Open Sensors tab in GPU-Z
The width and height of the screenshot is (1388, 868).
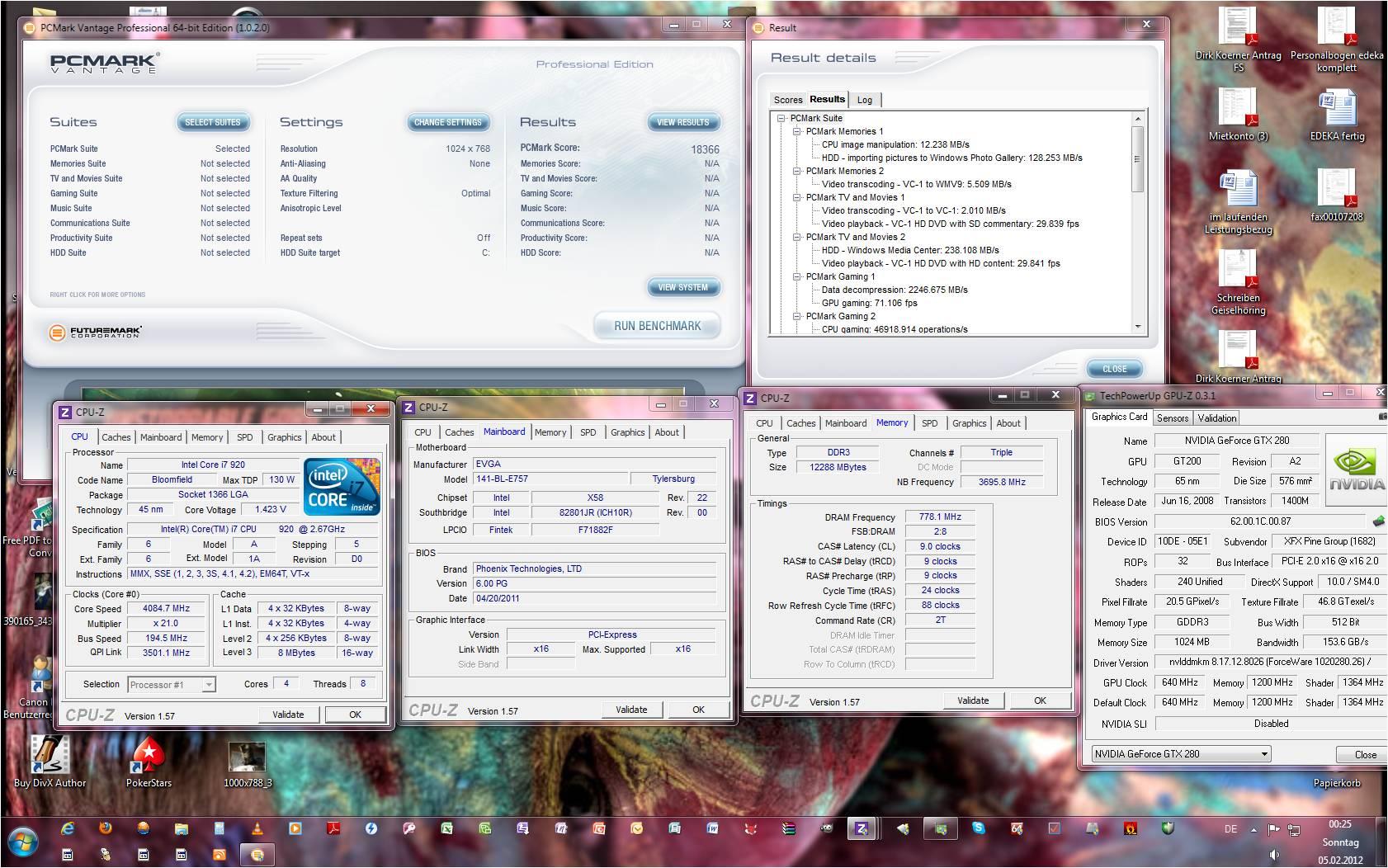[x=1173, y=418]
